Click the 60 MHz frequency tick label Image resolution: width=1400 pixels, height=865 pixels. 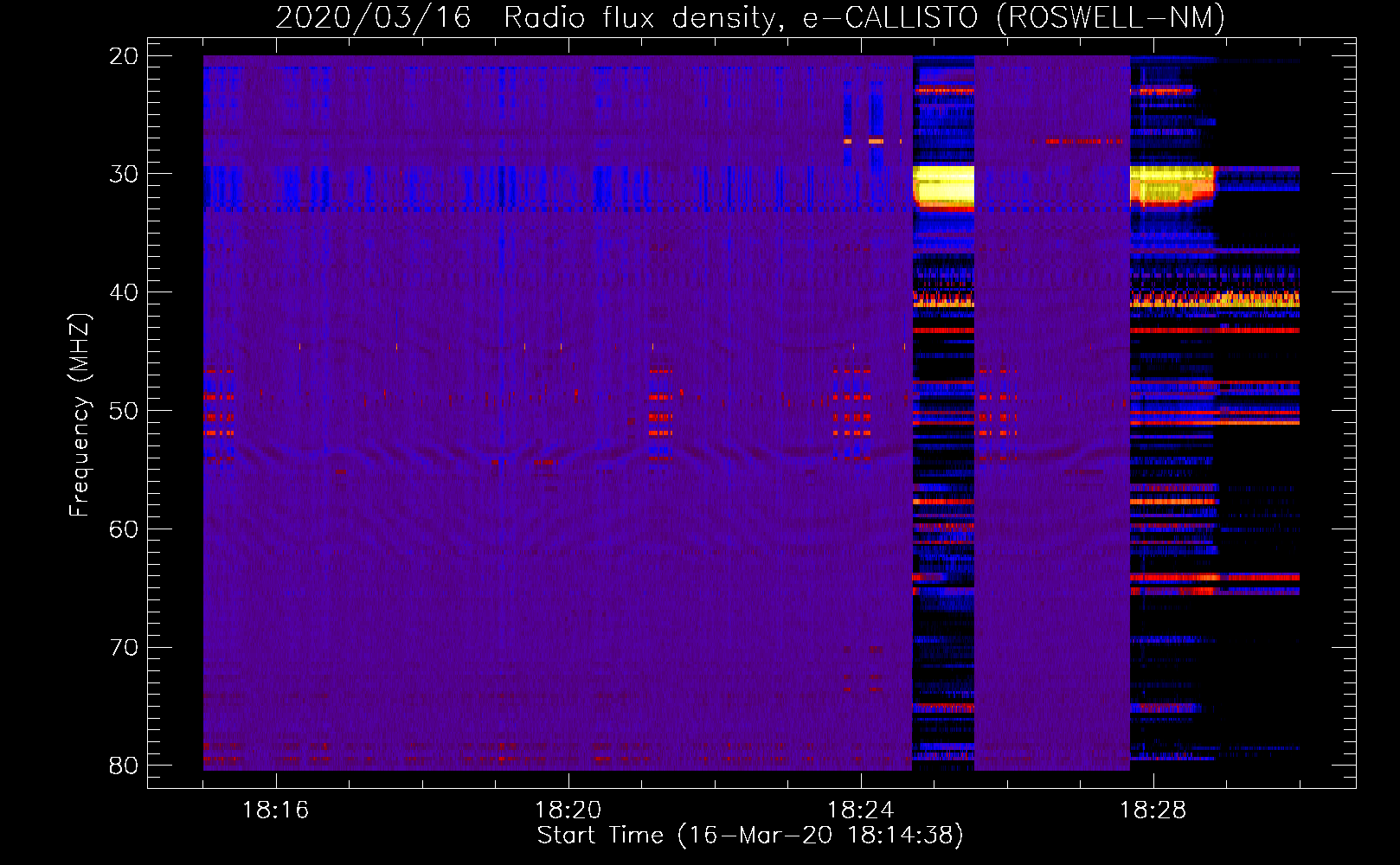coord(124,529)
